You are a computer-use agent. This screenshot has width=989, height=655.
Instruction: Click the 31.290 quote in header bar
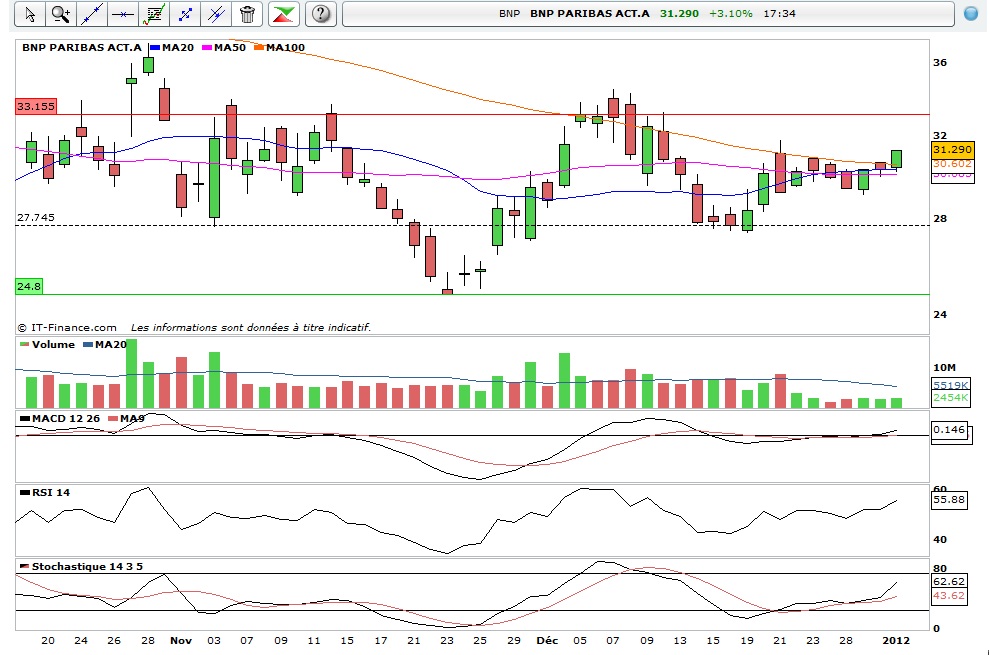[679, 13]
